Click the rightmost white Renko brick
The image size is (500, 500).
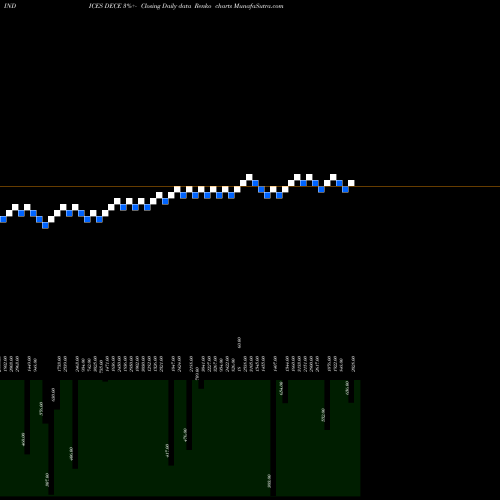coord(351,183)
